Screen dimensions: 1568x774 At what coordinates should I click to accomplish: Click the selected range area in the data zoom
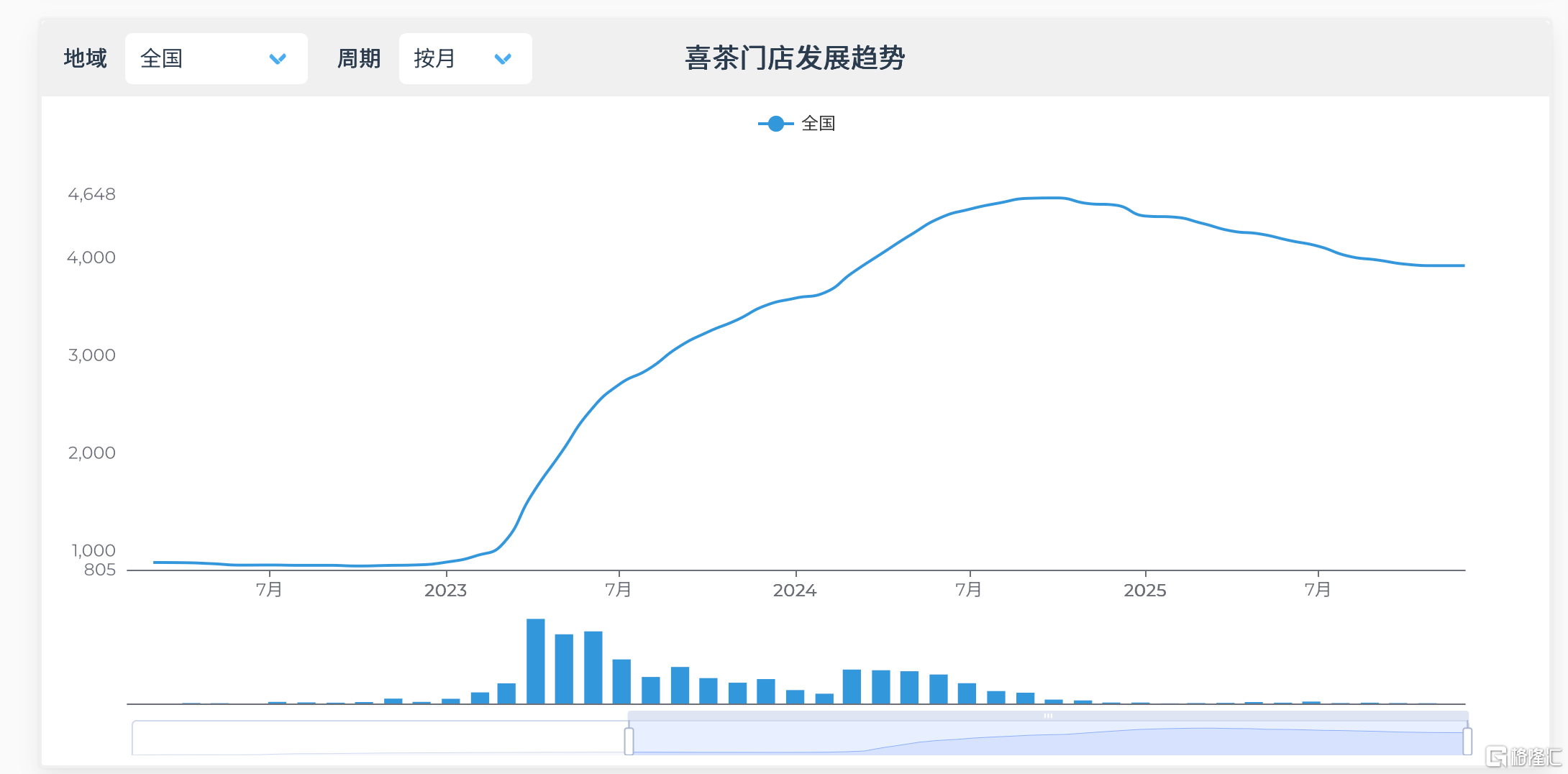tap(1048, 739)
